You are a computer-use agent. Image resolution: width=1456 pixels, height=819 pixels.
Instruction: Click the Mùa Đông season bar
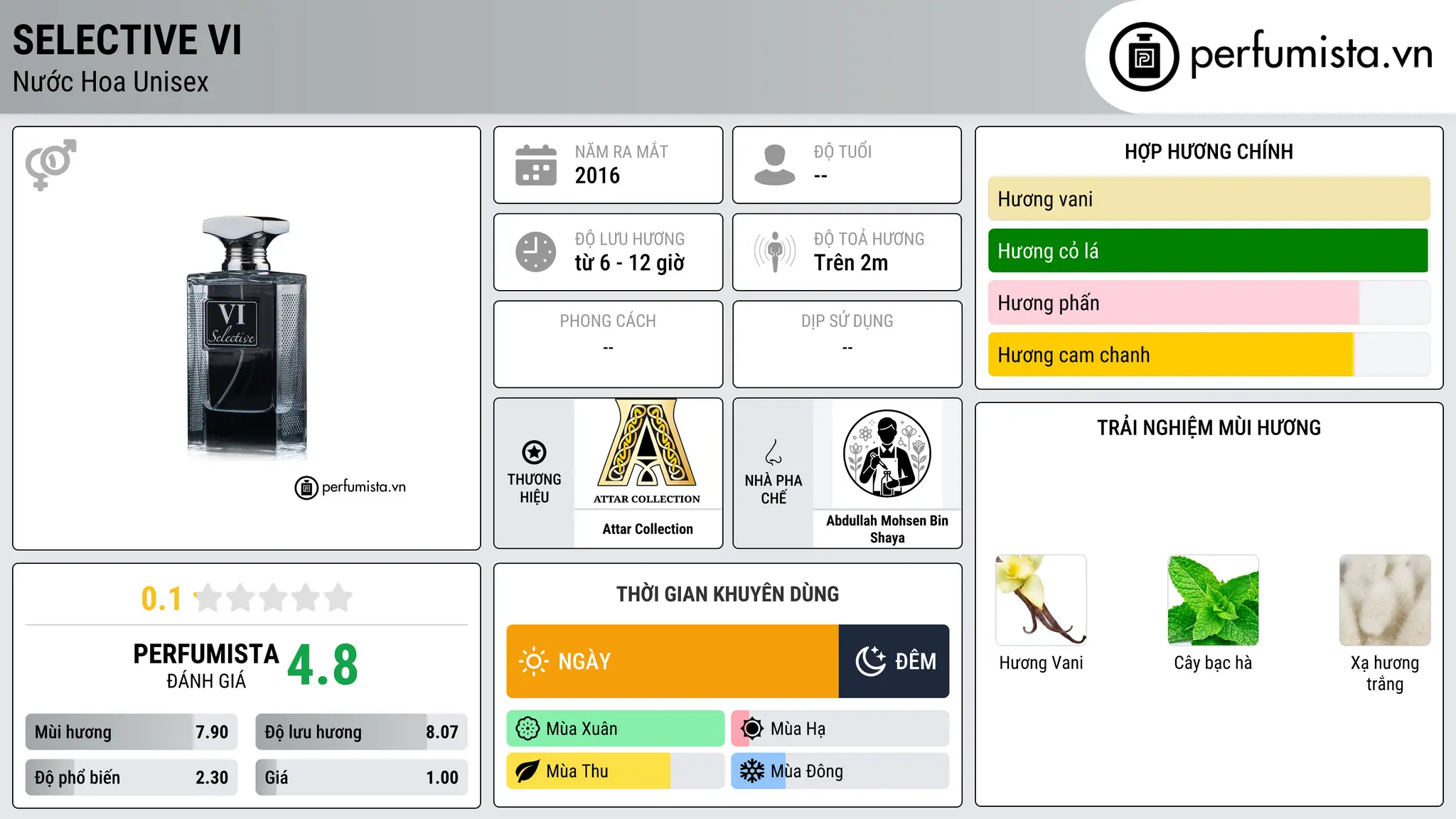(840, 771)
